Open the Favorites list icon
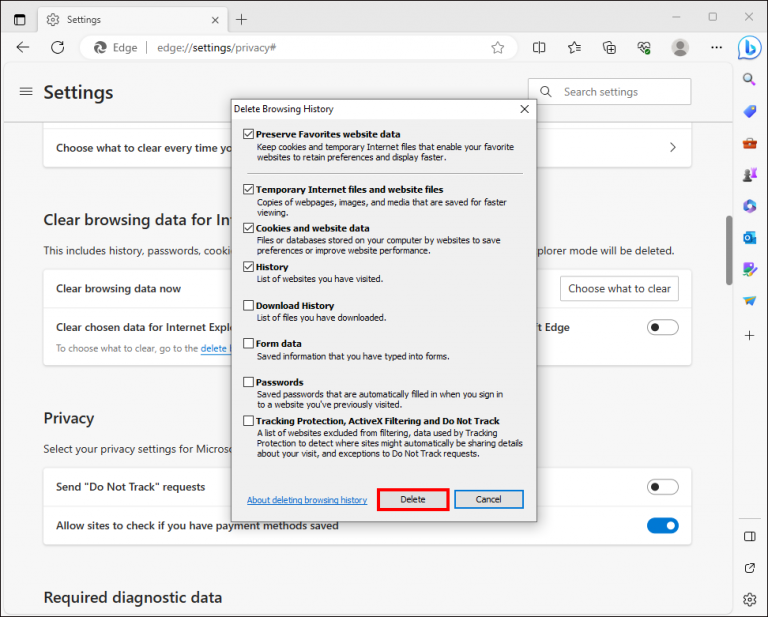Image resolution: width=768 pixels, height=617 pixels. (574, 47)
